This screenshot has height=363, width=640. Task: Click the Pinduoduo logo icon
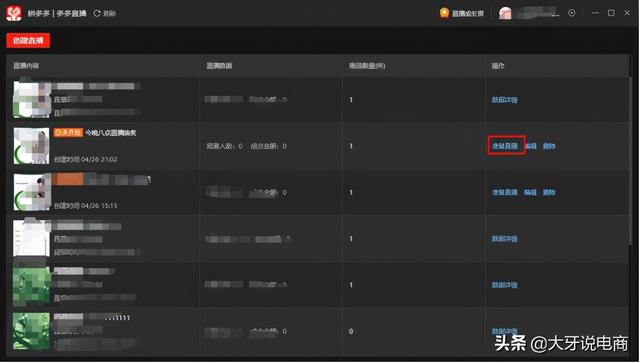coord(14,13)
